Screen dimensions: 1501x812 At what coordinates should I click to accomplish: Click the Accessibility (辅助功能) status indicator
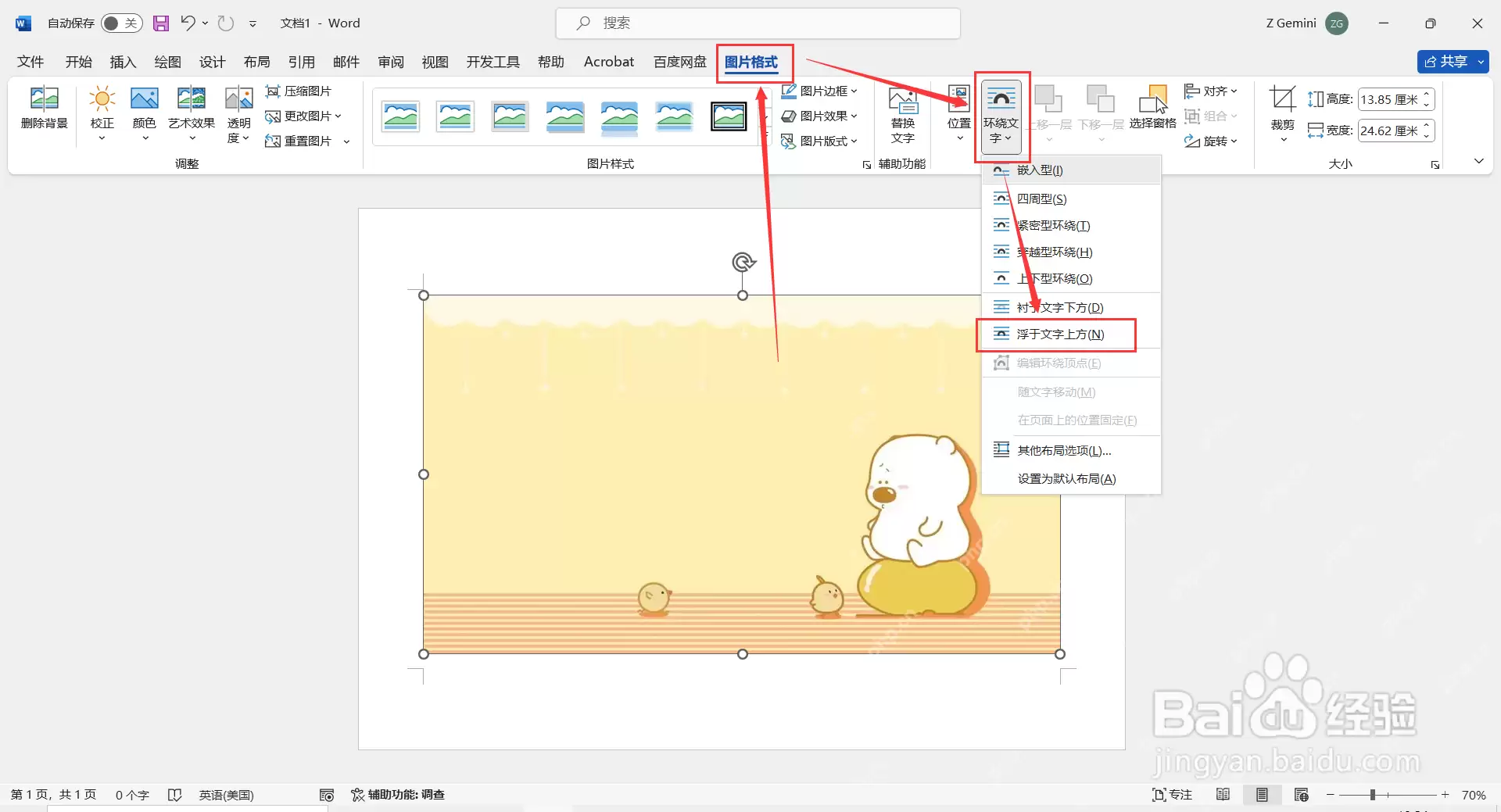(398, 795)
